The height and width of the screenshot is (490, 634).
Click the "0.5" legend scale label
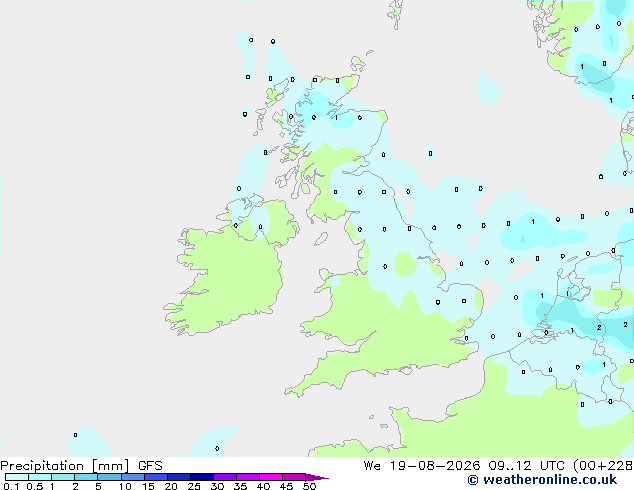tap(35, 486)
